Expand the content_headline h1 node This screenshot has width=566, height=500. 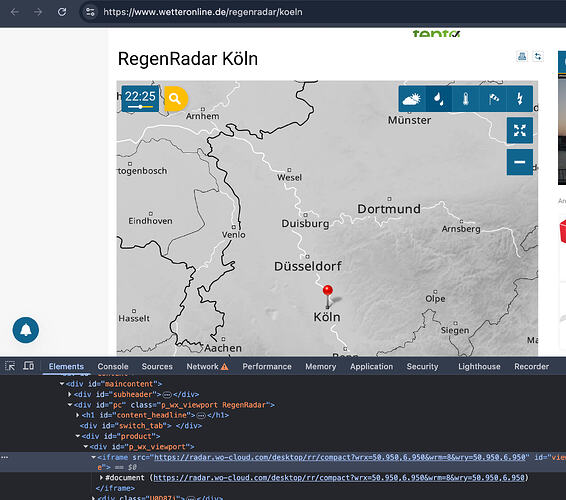coord(78,415)
